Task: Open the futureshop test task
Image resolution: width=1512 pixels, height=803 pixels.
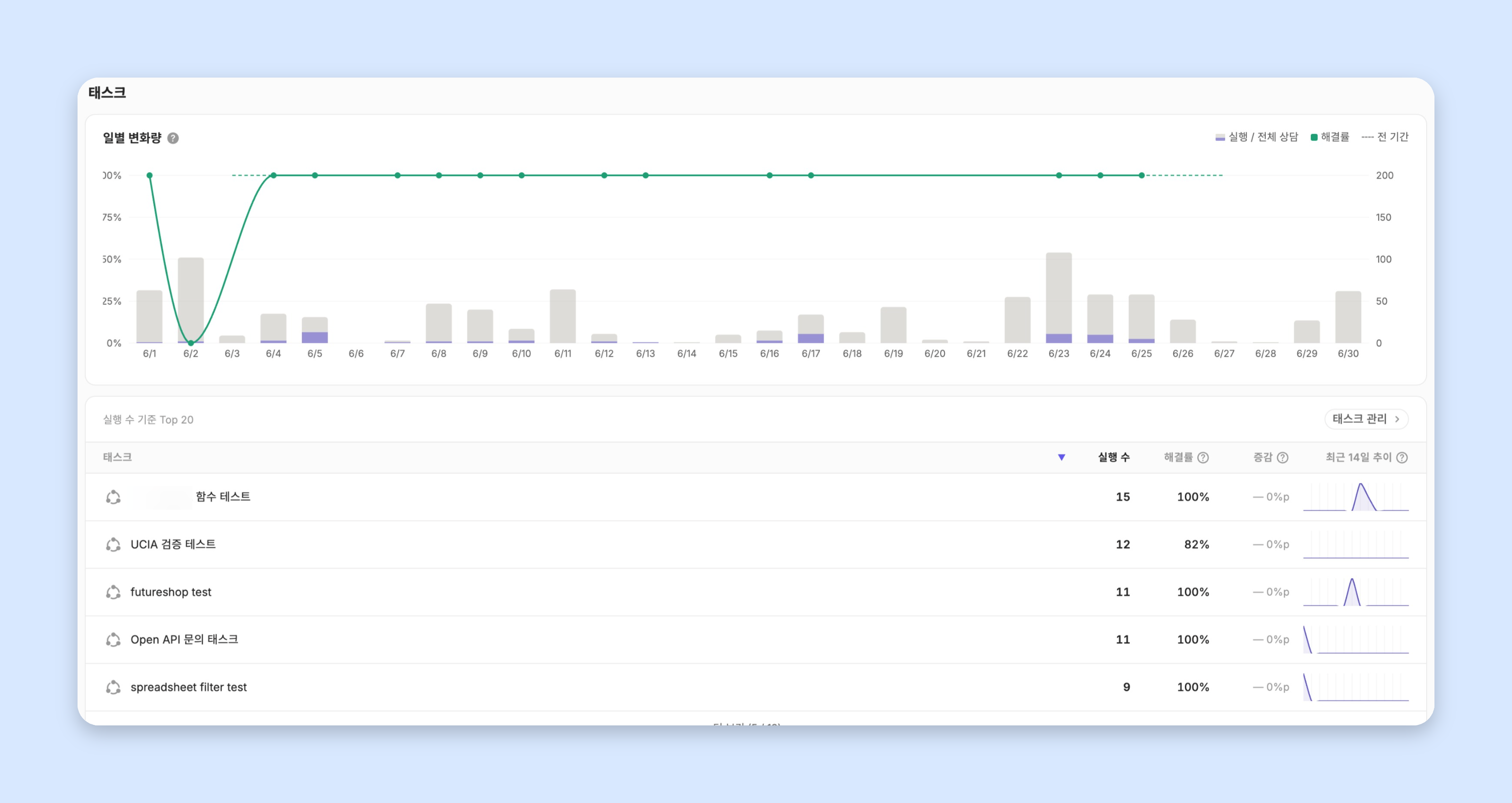Action: click(756, 592)
